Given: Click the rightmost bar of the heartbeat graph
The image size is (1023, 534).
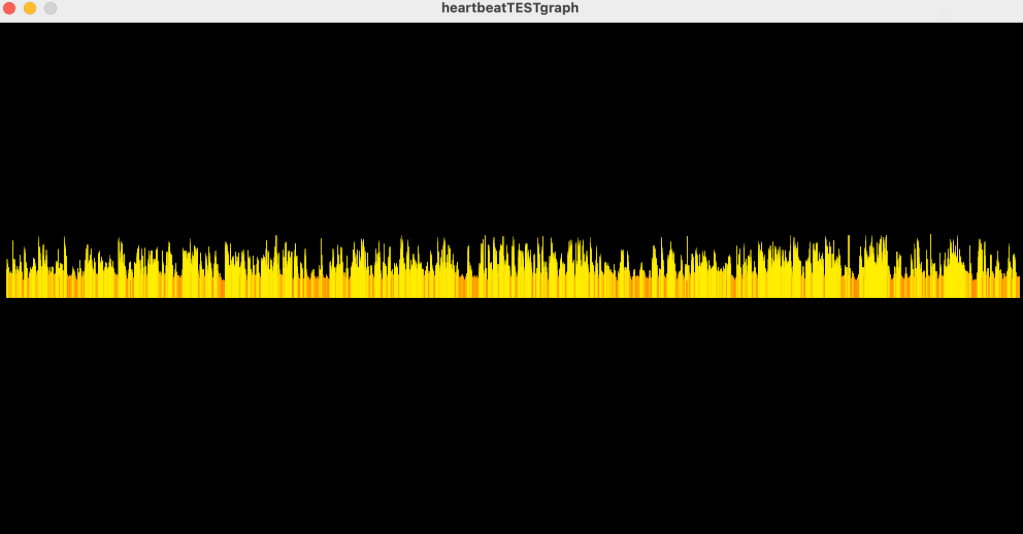Looking at the screenshot, I should (x=1017, y=286).
